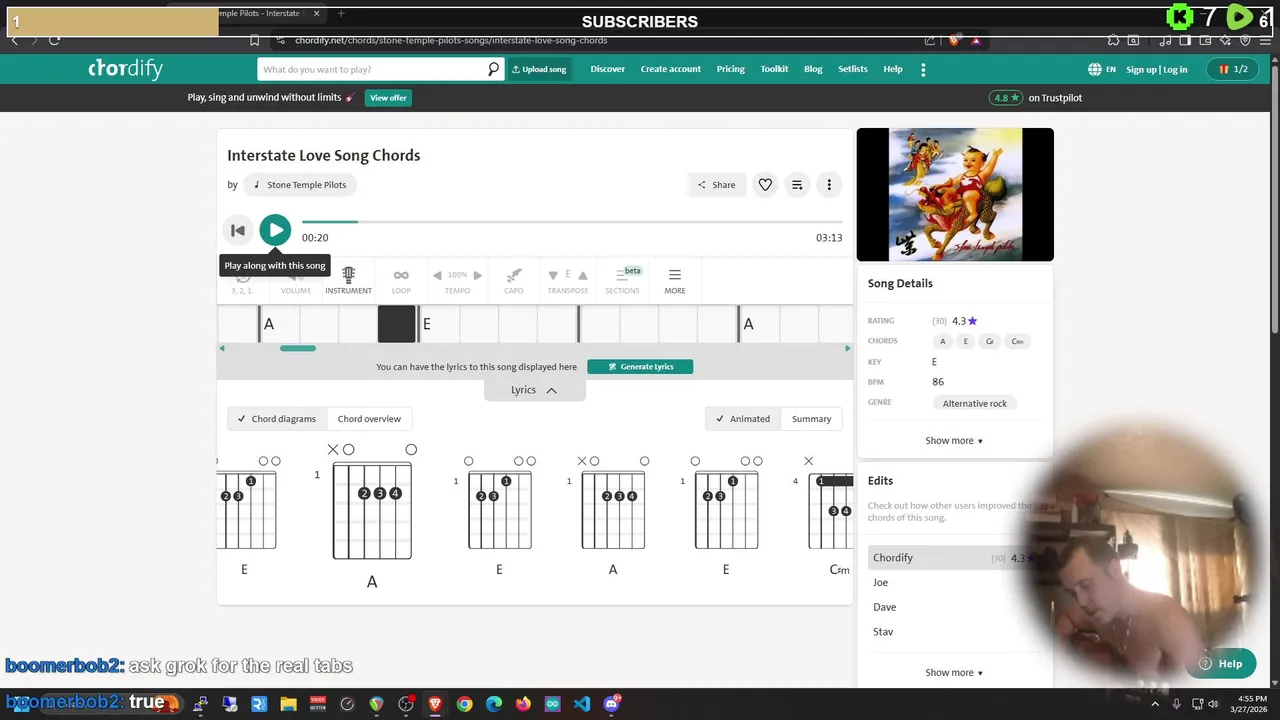Click the G♯ chord chip in Song Details
Screen dimensions: 1280x720
tap(990, 341)
